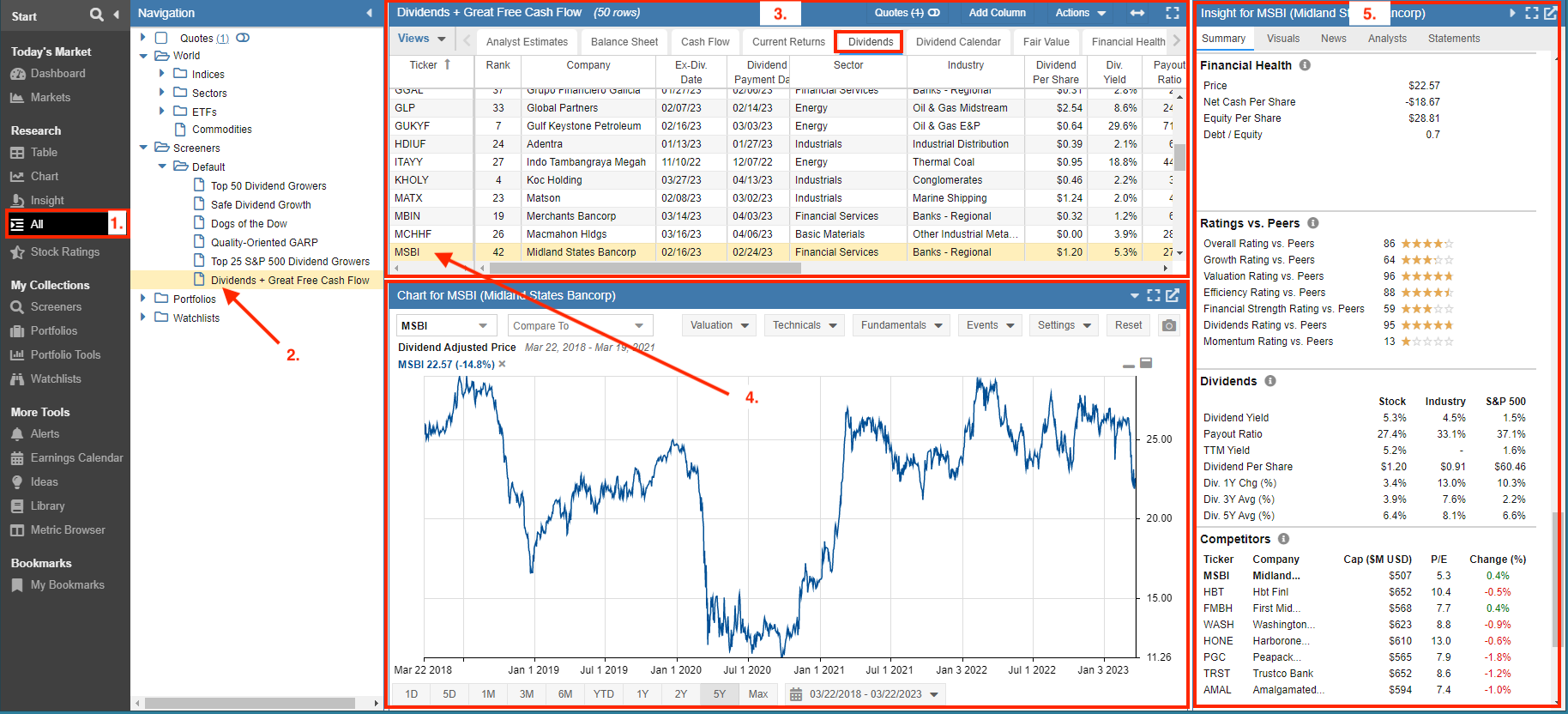
Task: Expand the ETFs folder
Action: pos(162,111)
